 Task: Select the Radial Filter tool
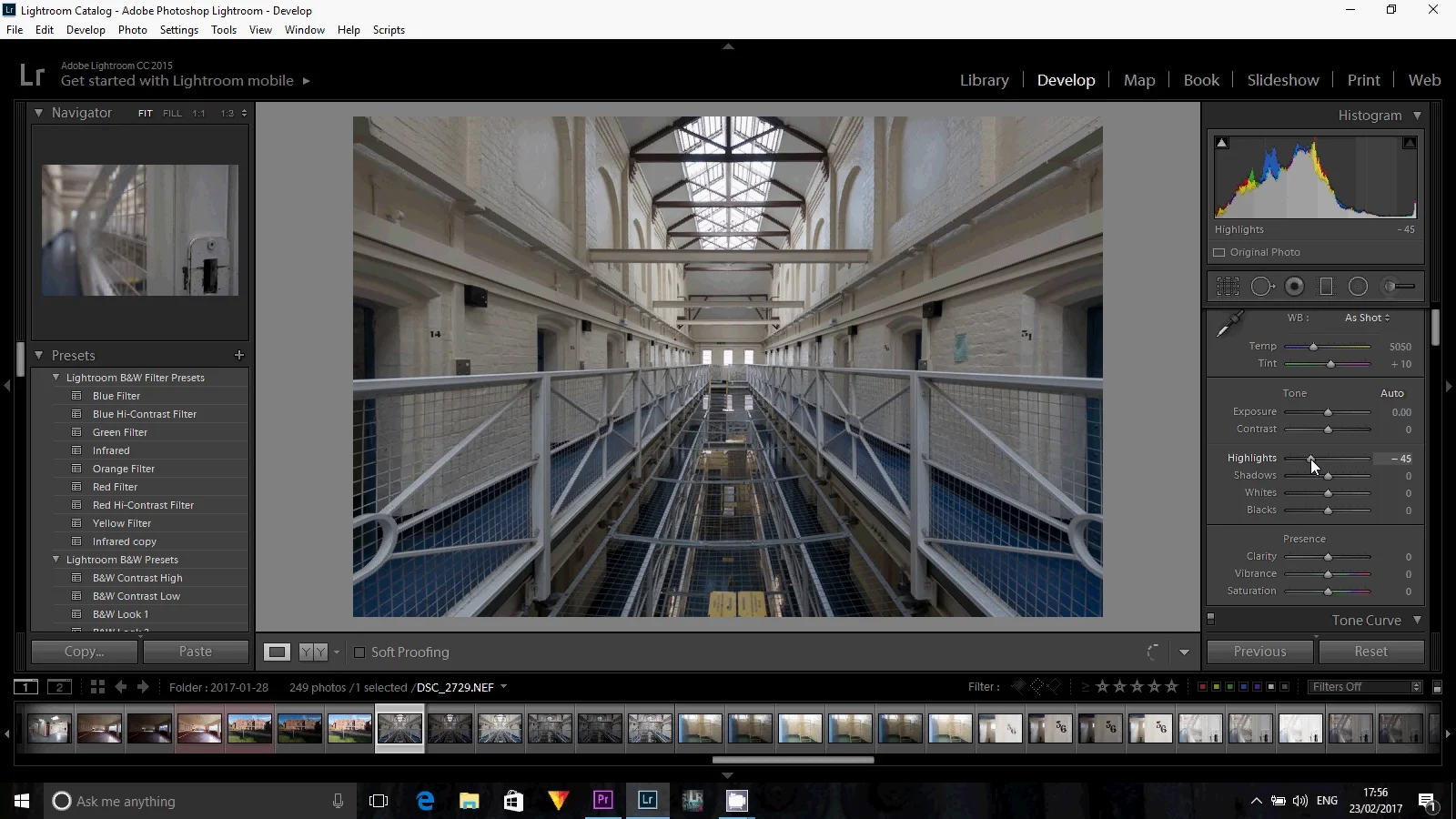(x=1358, y=287)
